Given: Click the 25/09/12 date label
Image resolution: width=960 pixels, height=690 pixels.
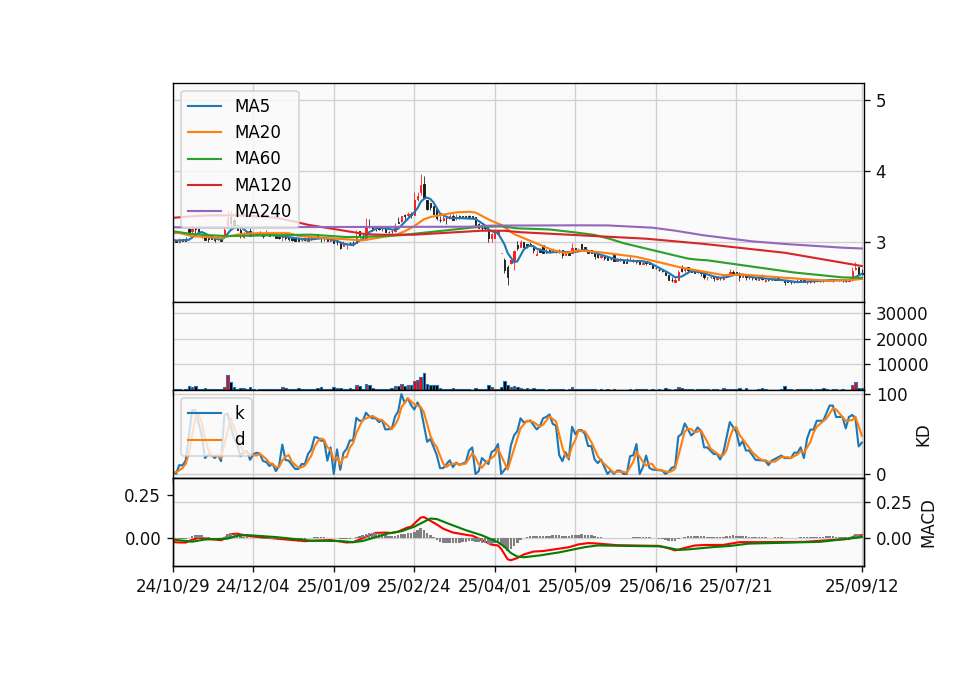Looking at the screenshot, I should 862,586.
